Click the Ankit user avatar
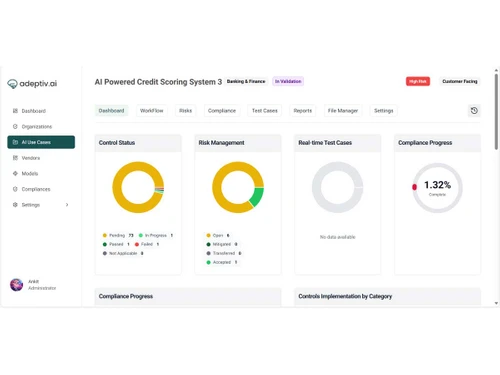The height and width of the screenshot is (375, 500). [16, 285]
